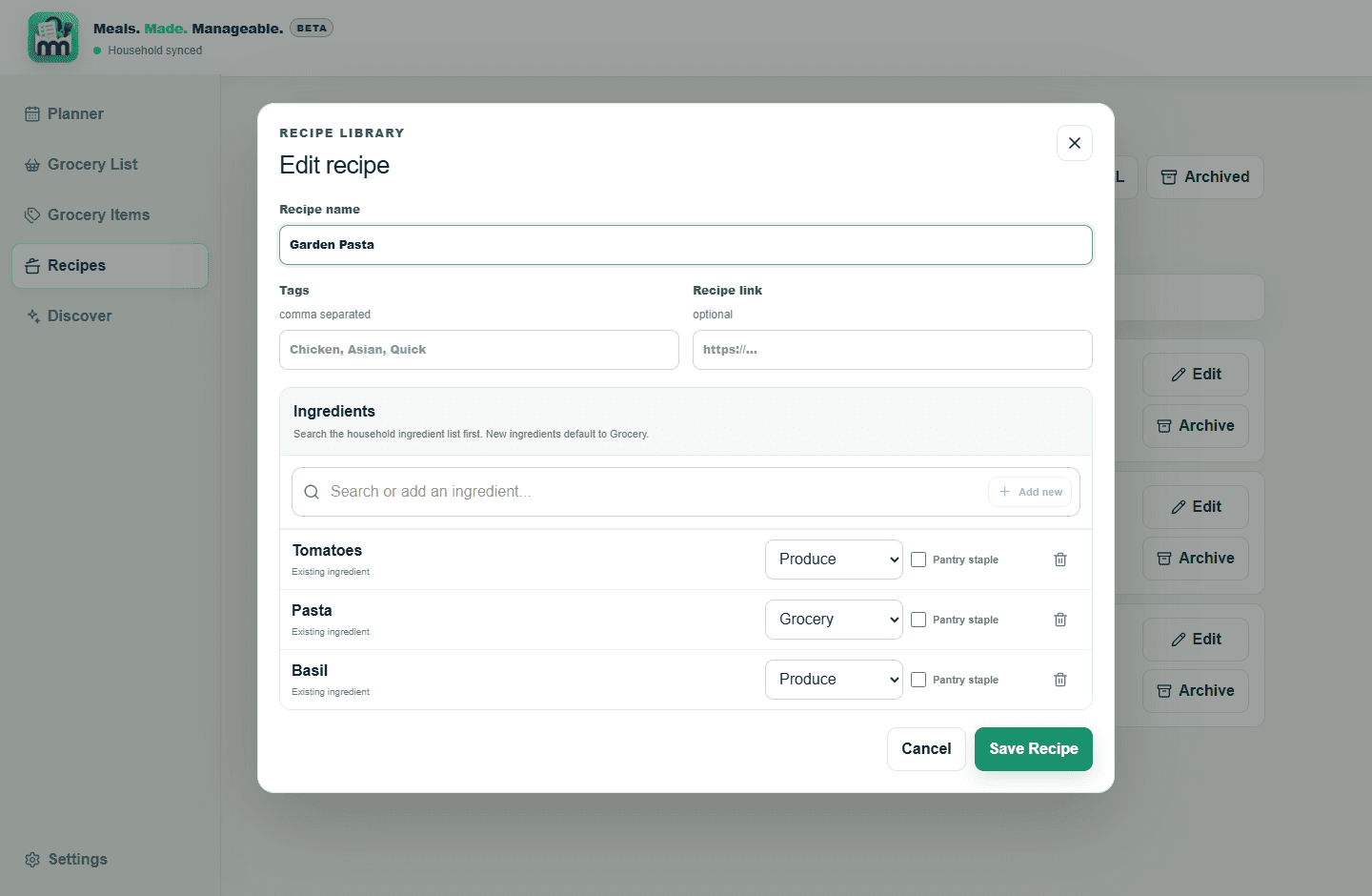This screenshot has width=1372, height=896.
Task: Click the BETA badge in header
Action: point(312,29)
